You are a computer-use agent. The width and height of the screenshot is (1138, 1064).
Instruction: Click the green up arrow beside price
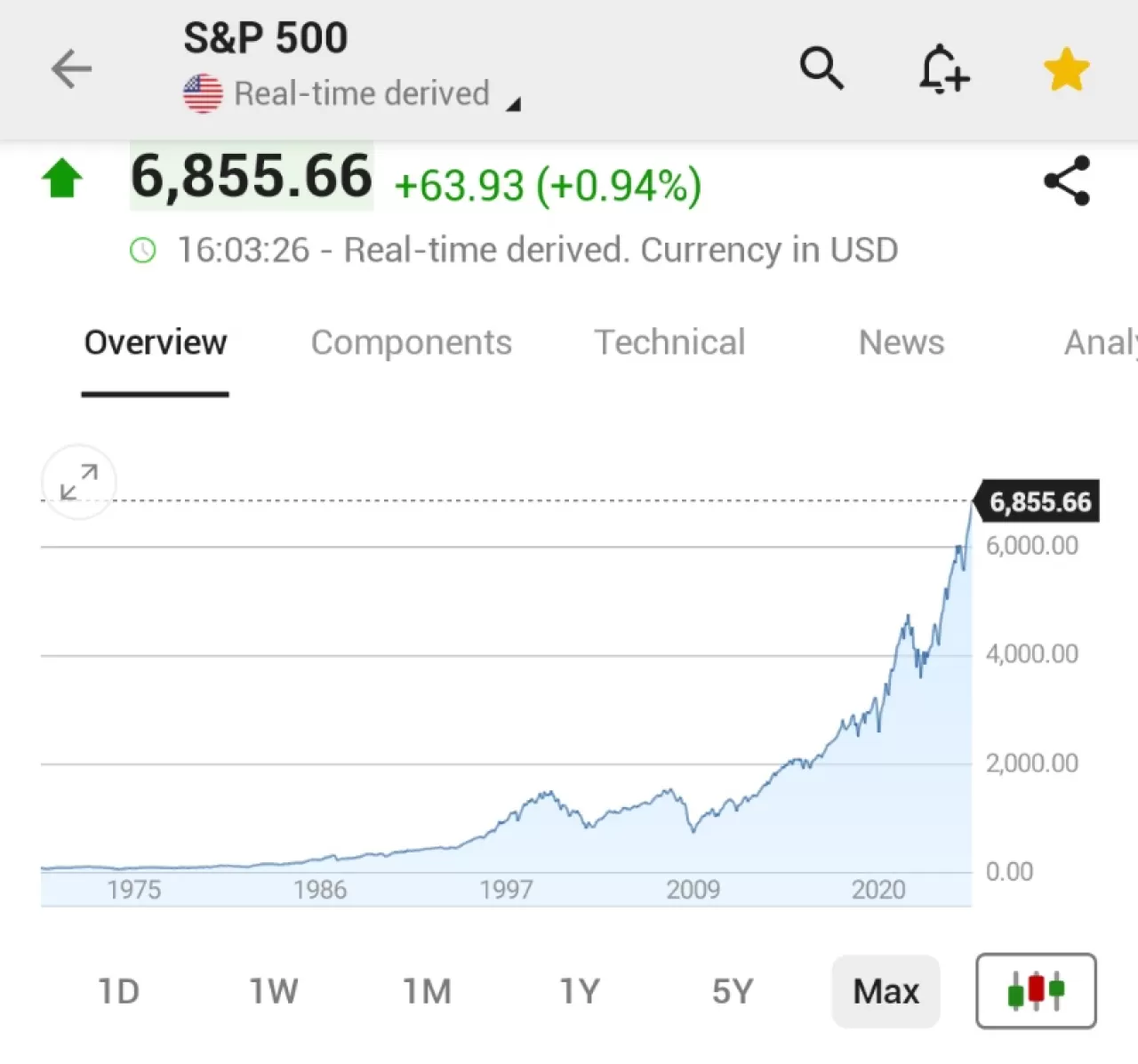pyautogui.click(x=61, y=178)
